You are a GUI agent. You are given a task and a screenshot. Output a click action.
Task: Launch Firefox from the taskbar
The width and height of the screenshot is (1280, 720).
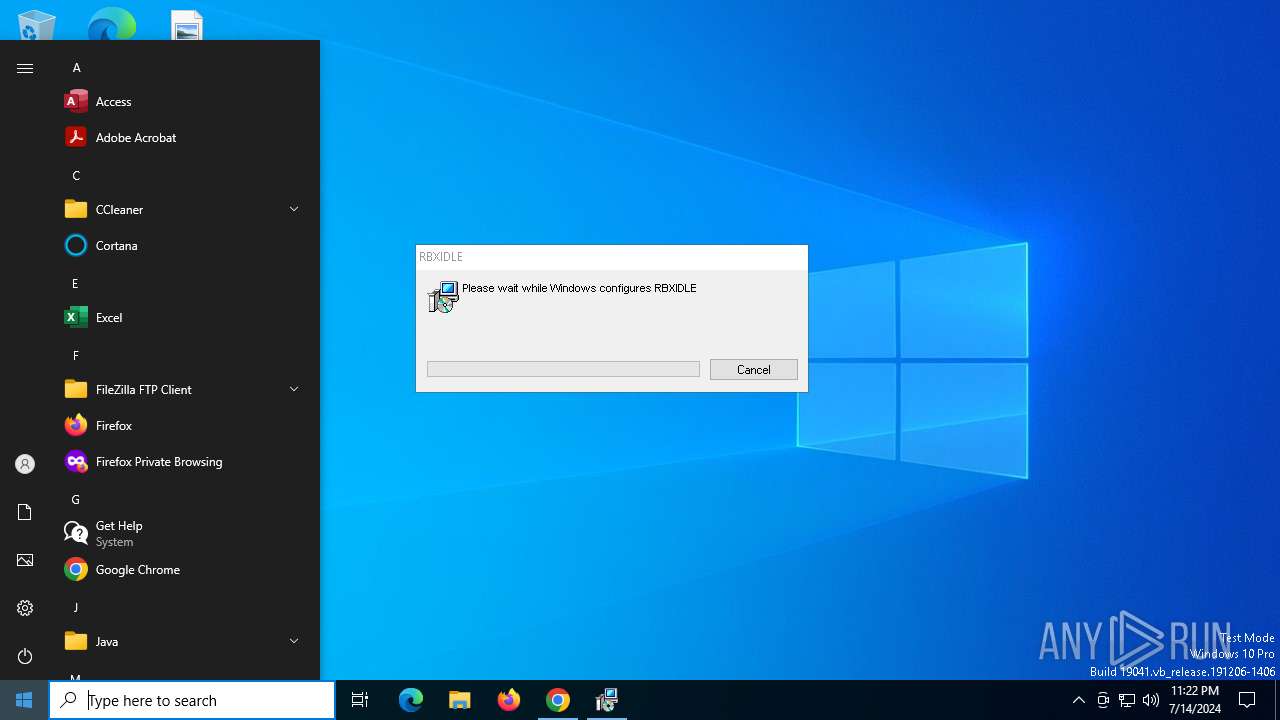pos(509,700)
